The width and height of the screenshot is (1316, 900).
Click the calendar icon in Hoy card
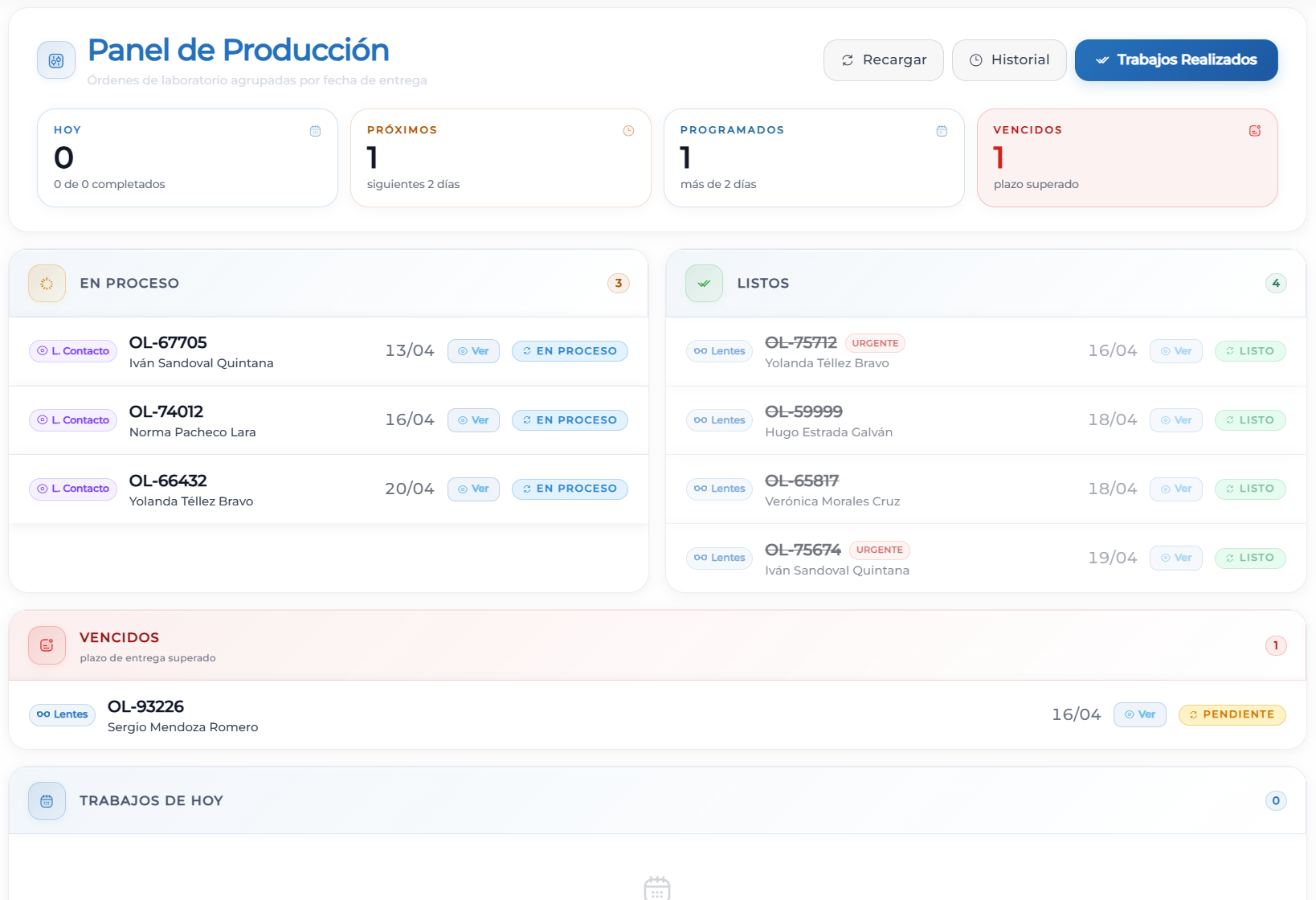315,131
